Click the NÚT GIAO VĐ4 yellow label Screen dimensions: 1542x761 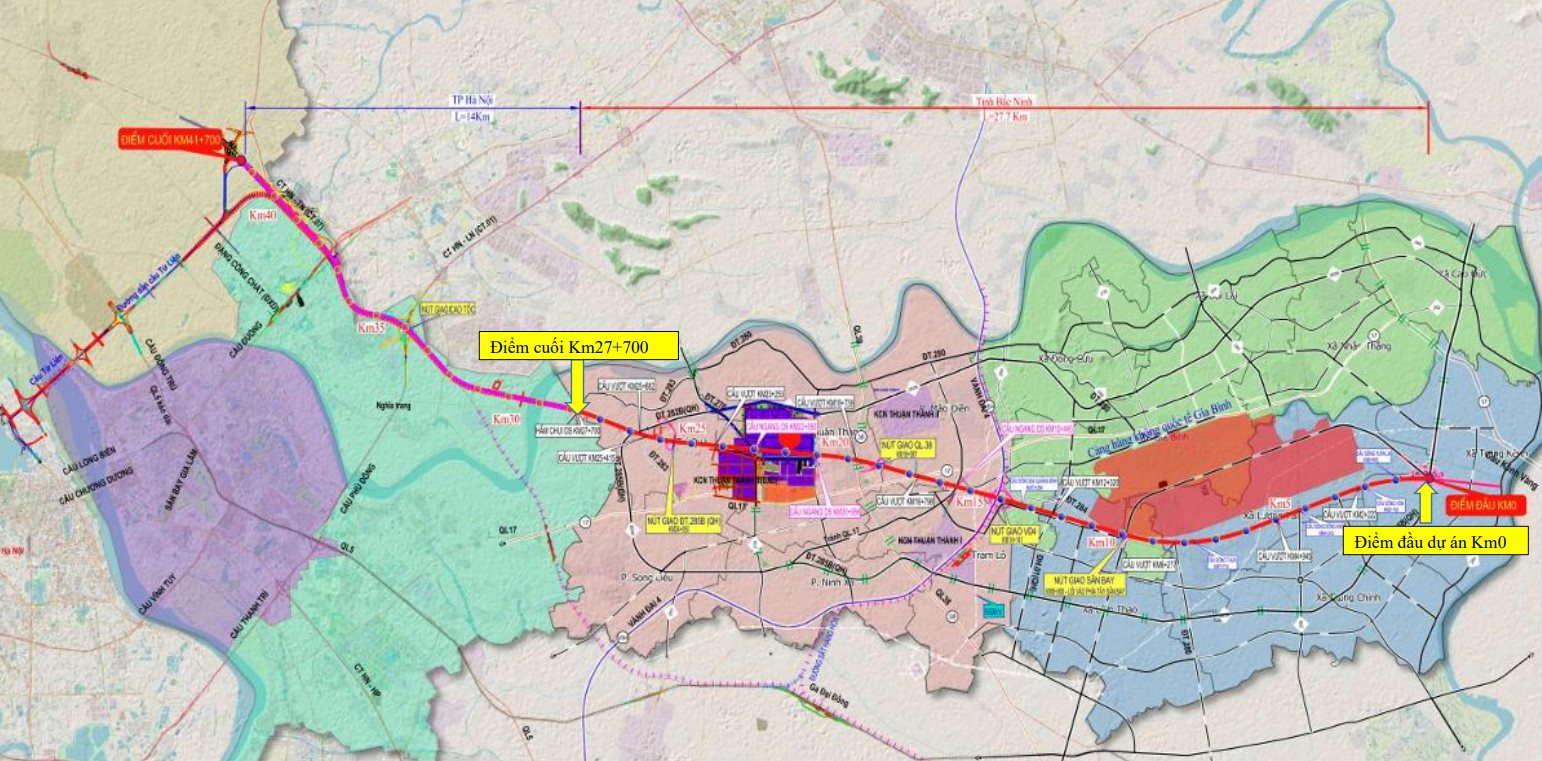click(x=1013, y=533)
